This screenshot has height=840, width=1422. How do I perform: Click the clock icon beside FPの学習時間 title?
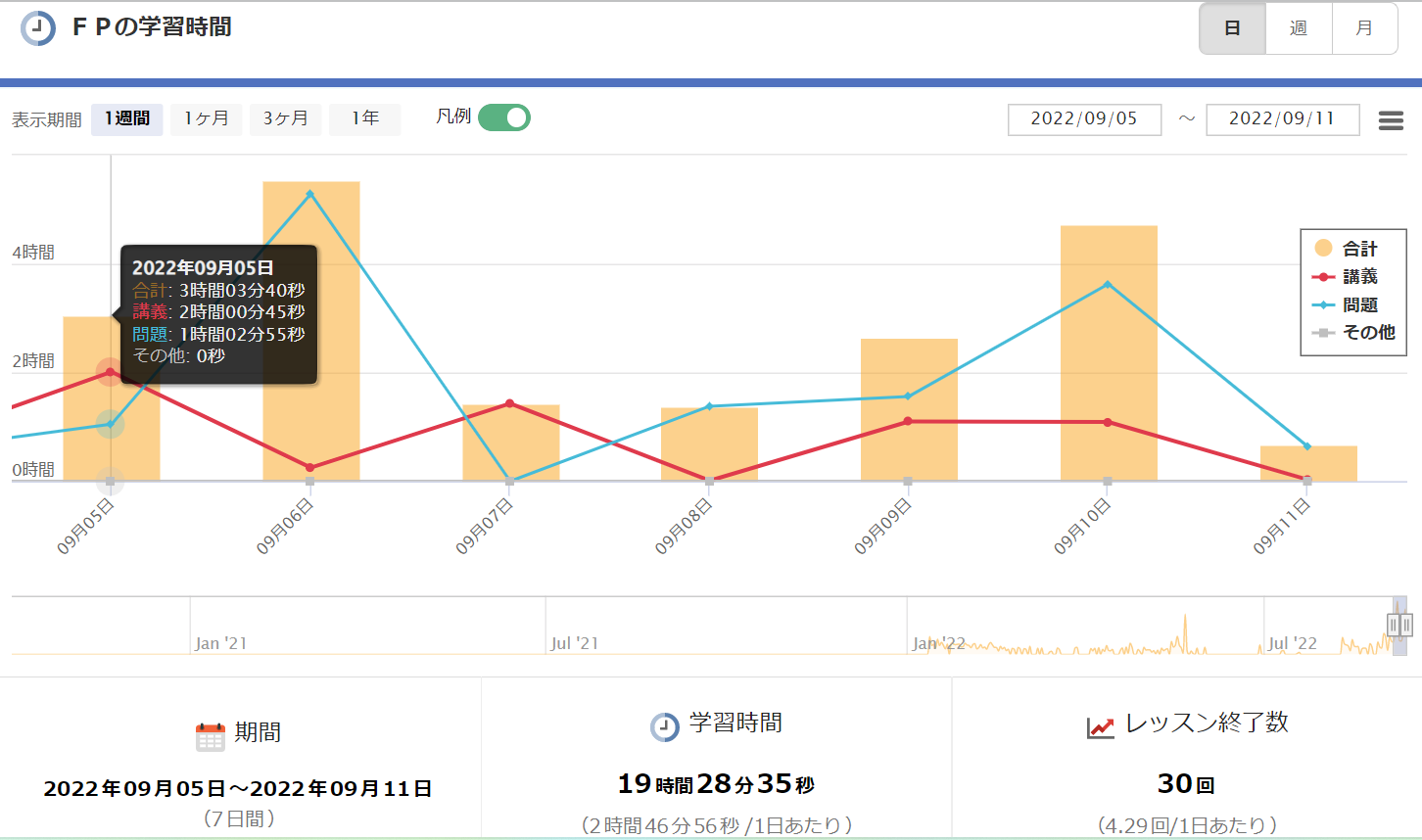coord(38,28)
